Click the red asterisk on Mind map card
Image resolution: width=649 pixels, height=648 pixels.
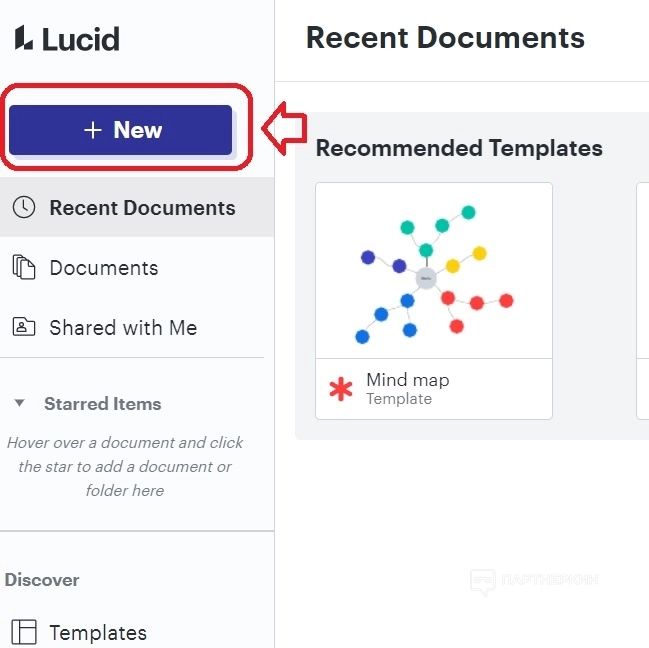click(x=341, y=389)
